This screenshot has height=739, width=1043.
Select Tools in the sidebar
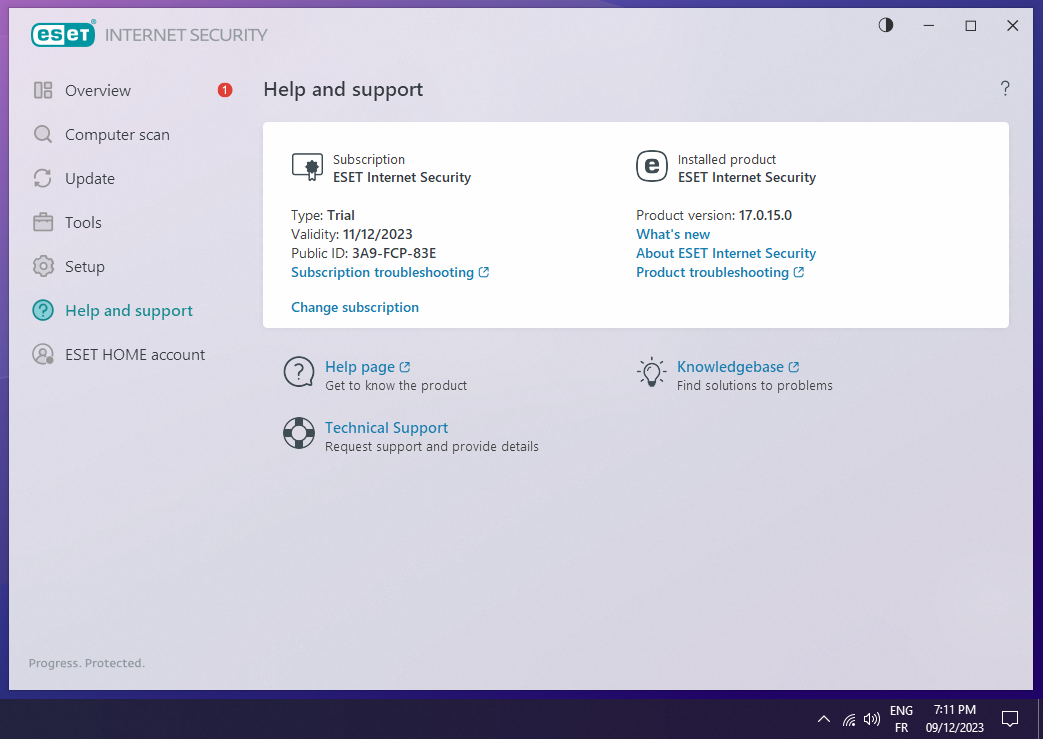(83, 222)
